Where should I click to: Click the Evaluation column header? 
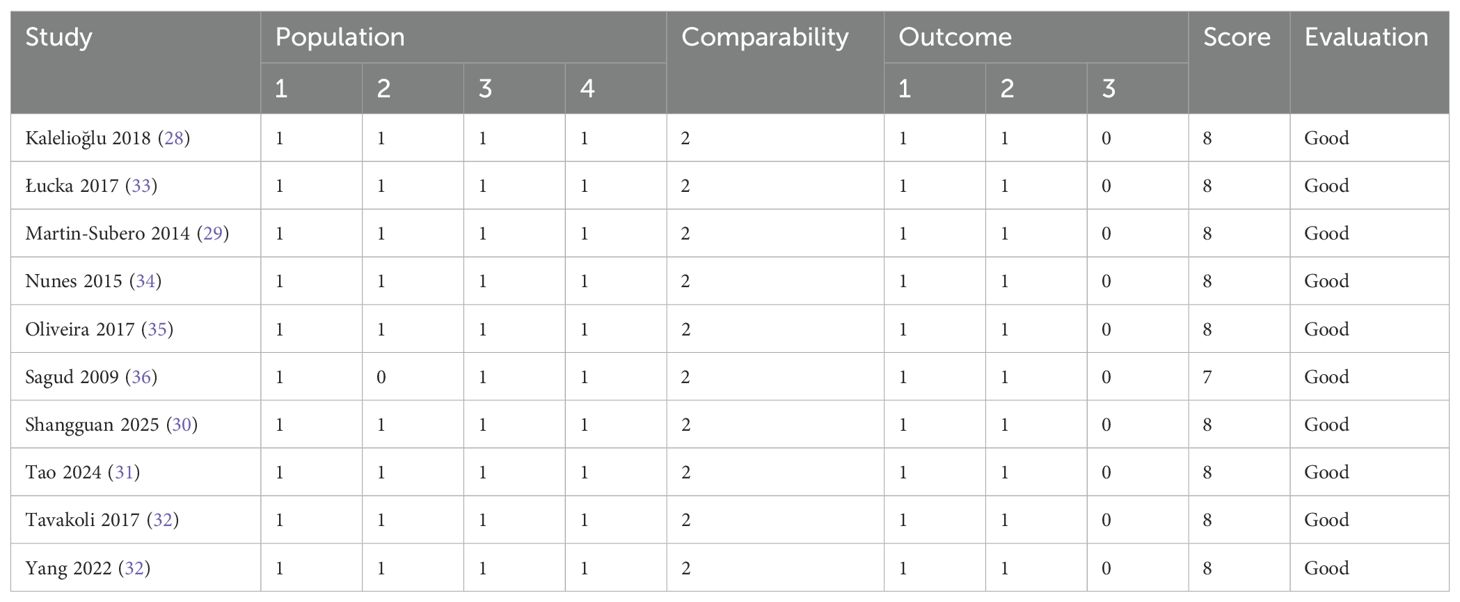coord(1366,38)
